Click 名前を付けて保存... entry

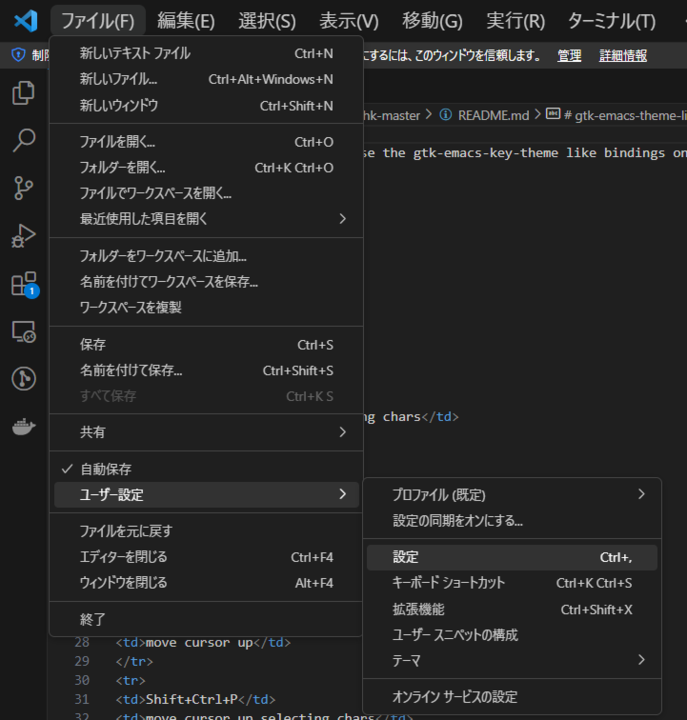pyautogui.click(x=206, y=370)
